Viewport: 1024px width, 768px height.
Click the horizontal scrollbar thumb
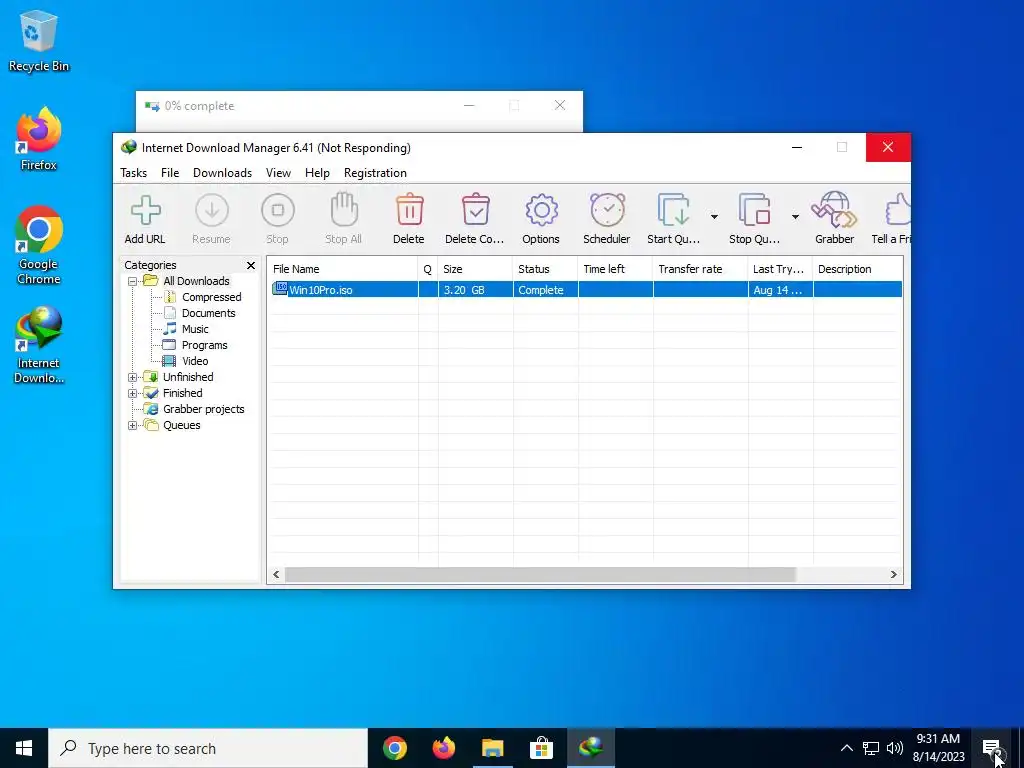[540, 575]
